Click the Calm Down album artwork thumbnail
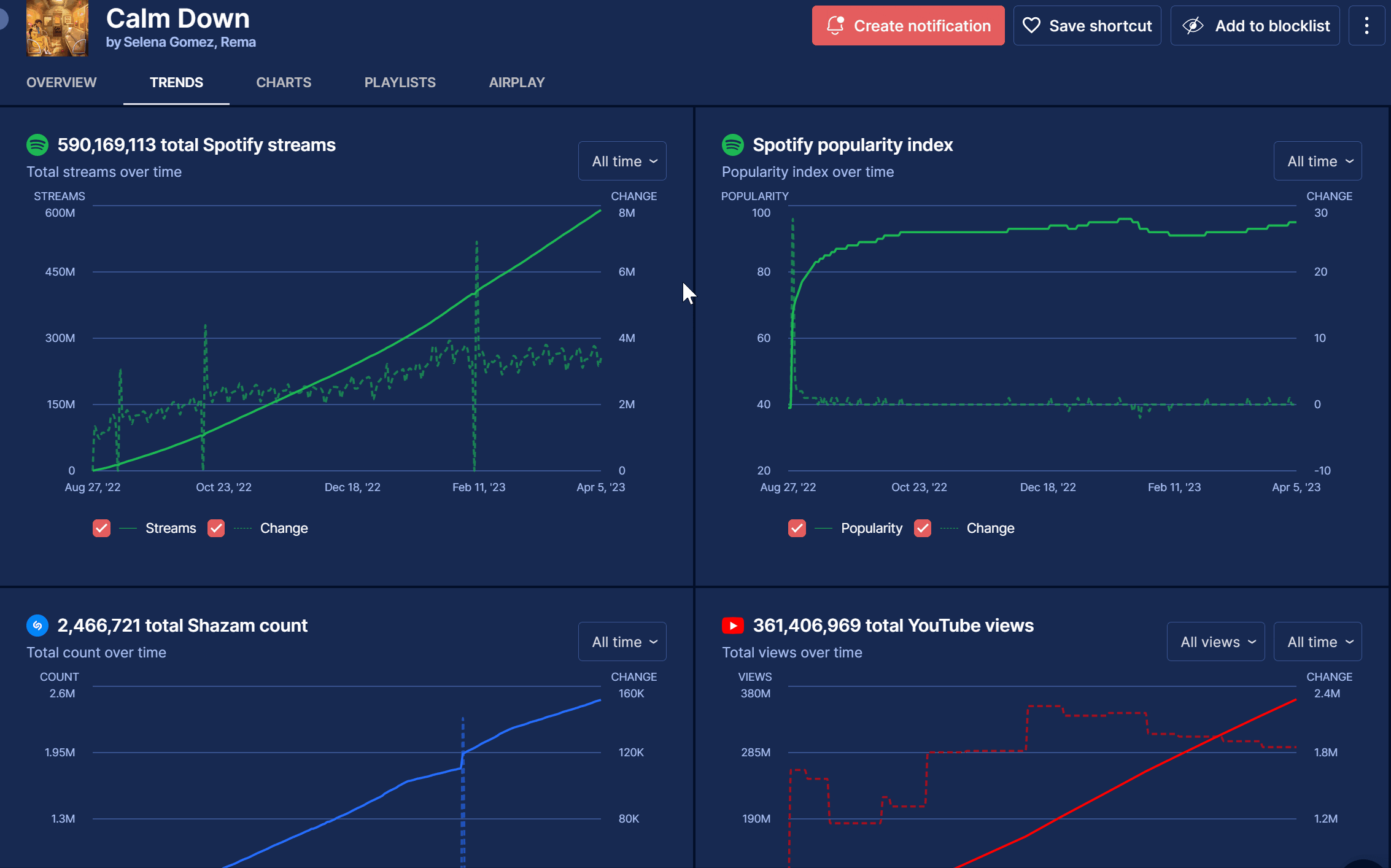 pos(57,28)
